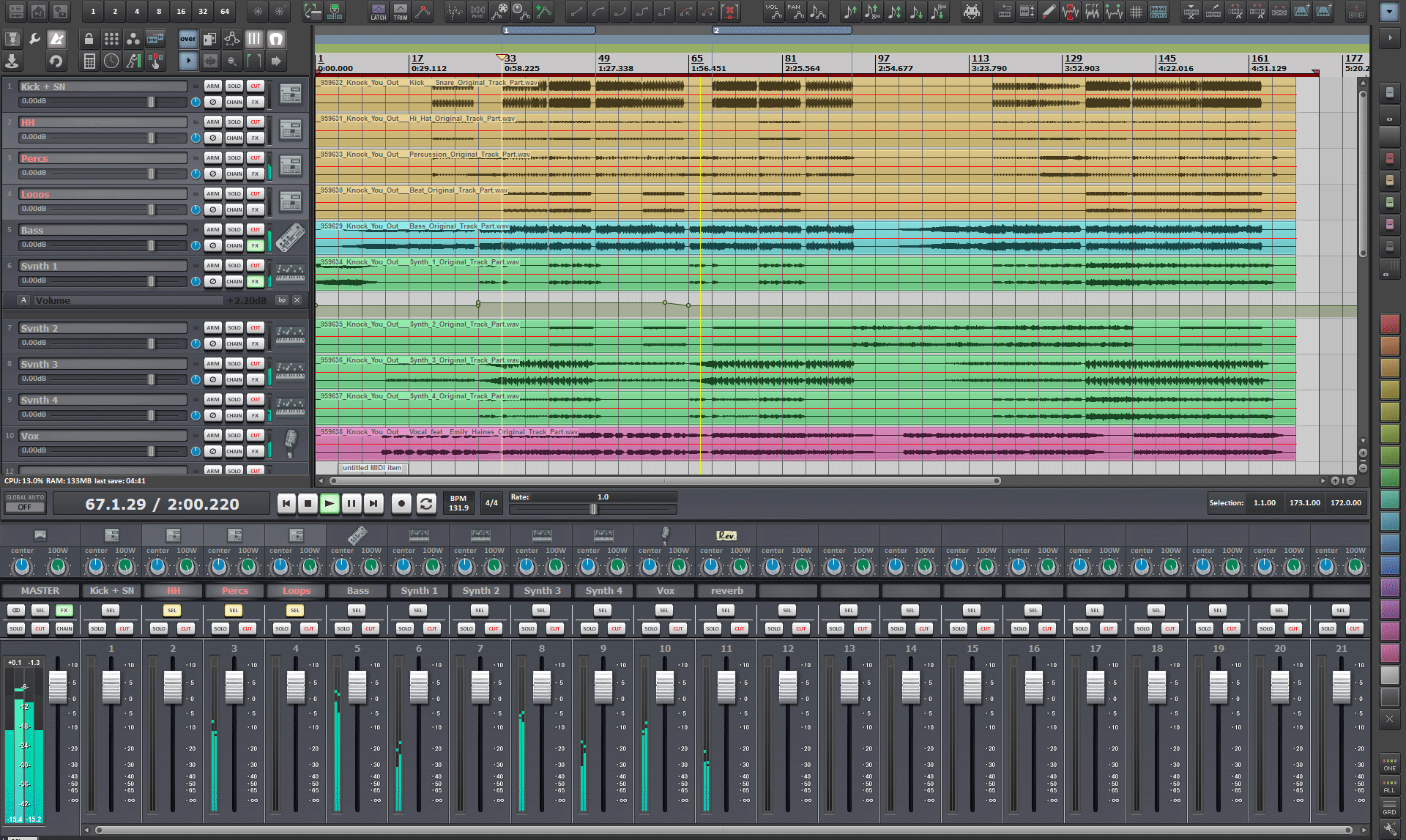Open the top-right toolbar dropdown arrow
Screen dimensions: 1406x840
tap(1389, 12)
